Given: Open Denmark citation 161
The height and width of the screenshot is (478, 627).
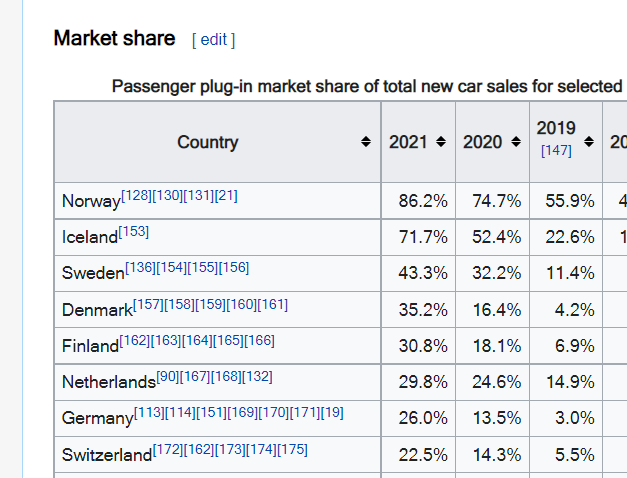Looking at the screenshot, I should (273, 304).
